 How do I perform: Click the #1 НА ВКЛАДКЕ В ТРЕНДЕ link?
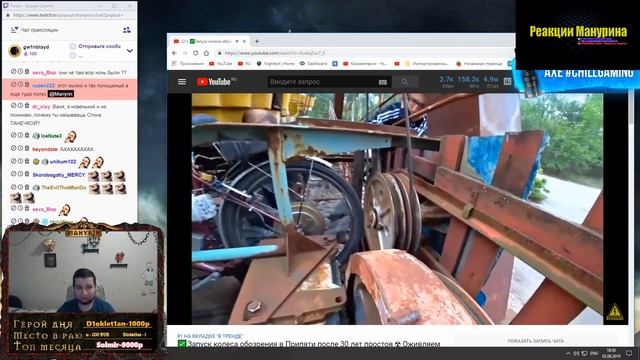click(210, 336)
